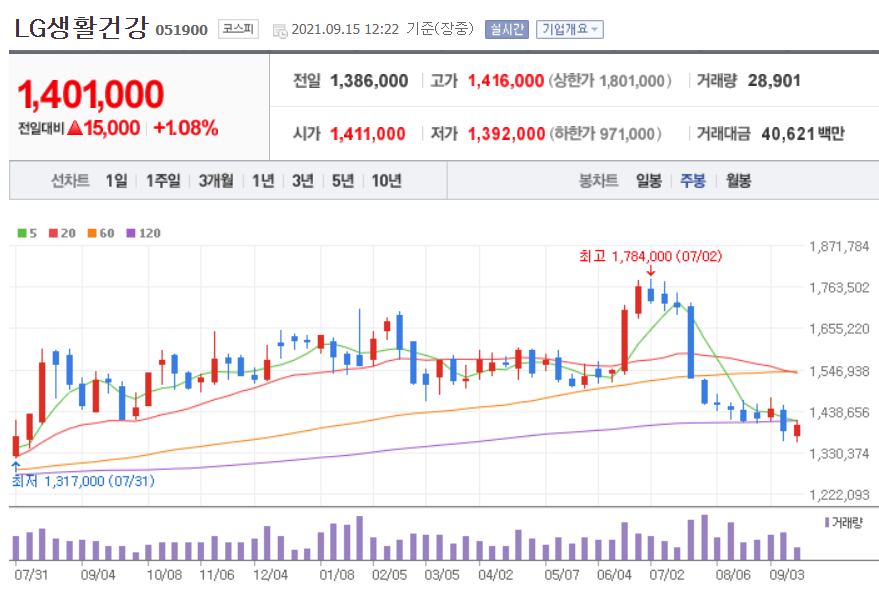879x592 pixels.
Task: Click the stock code 051900 link
Action: 180,29
